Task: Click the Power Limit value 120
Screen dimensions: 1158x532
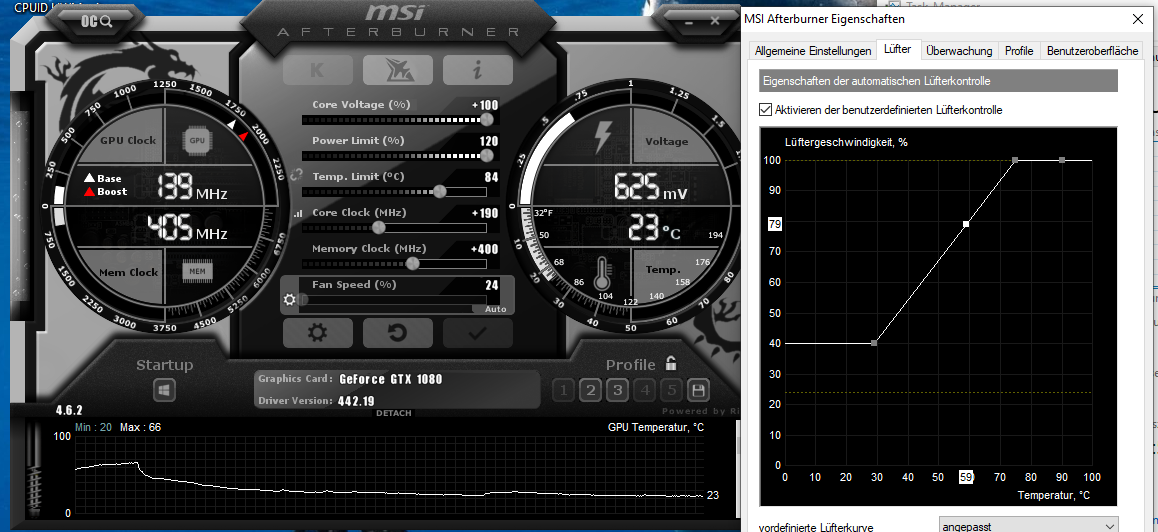Action: coord(489,141)
